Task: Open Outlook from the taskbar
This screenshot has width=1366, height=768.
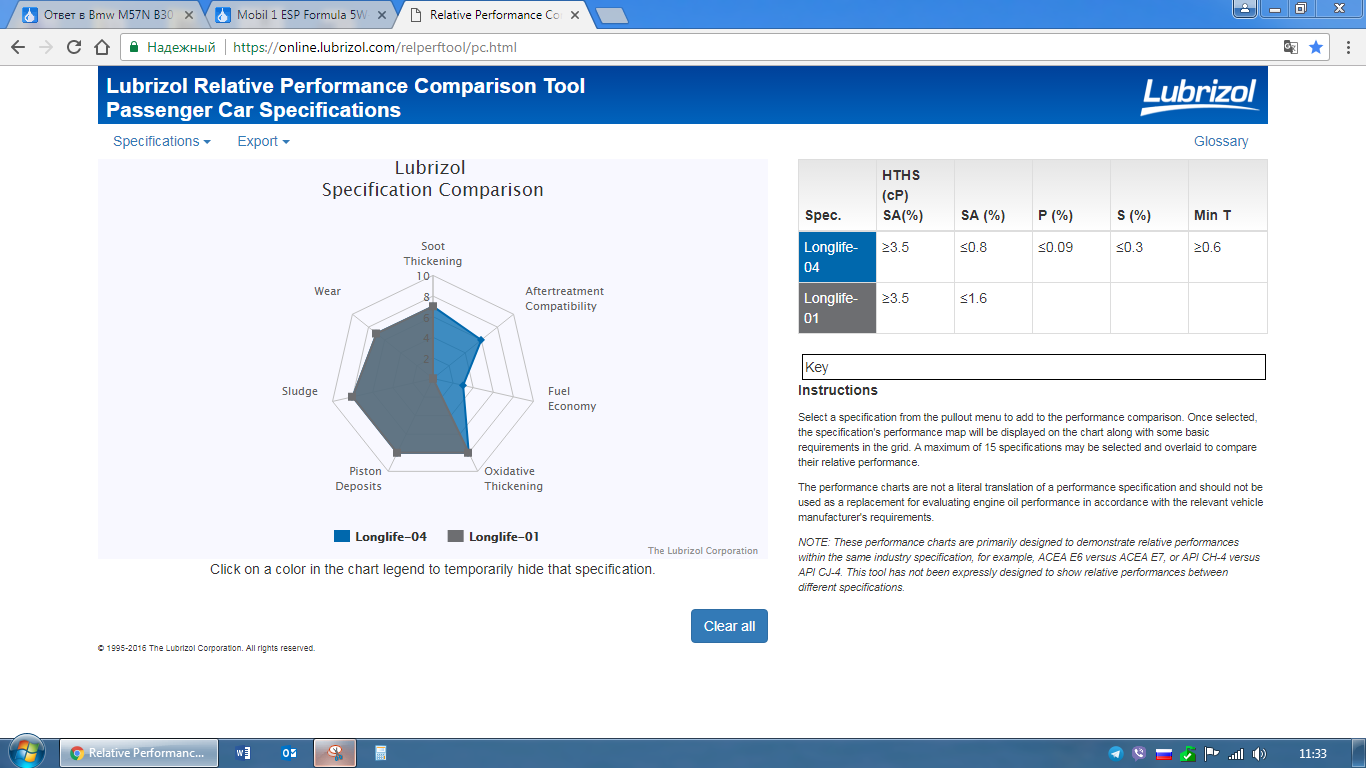Action: pyautogui.click(x=289, y=753)
